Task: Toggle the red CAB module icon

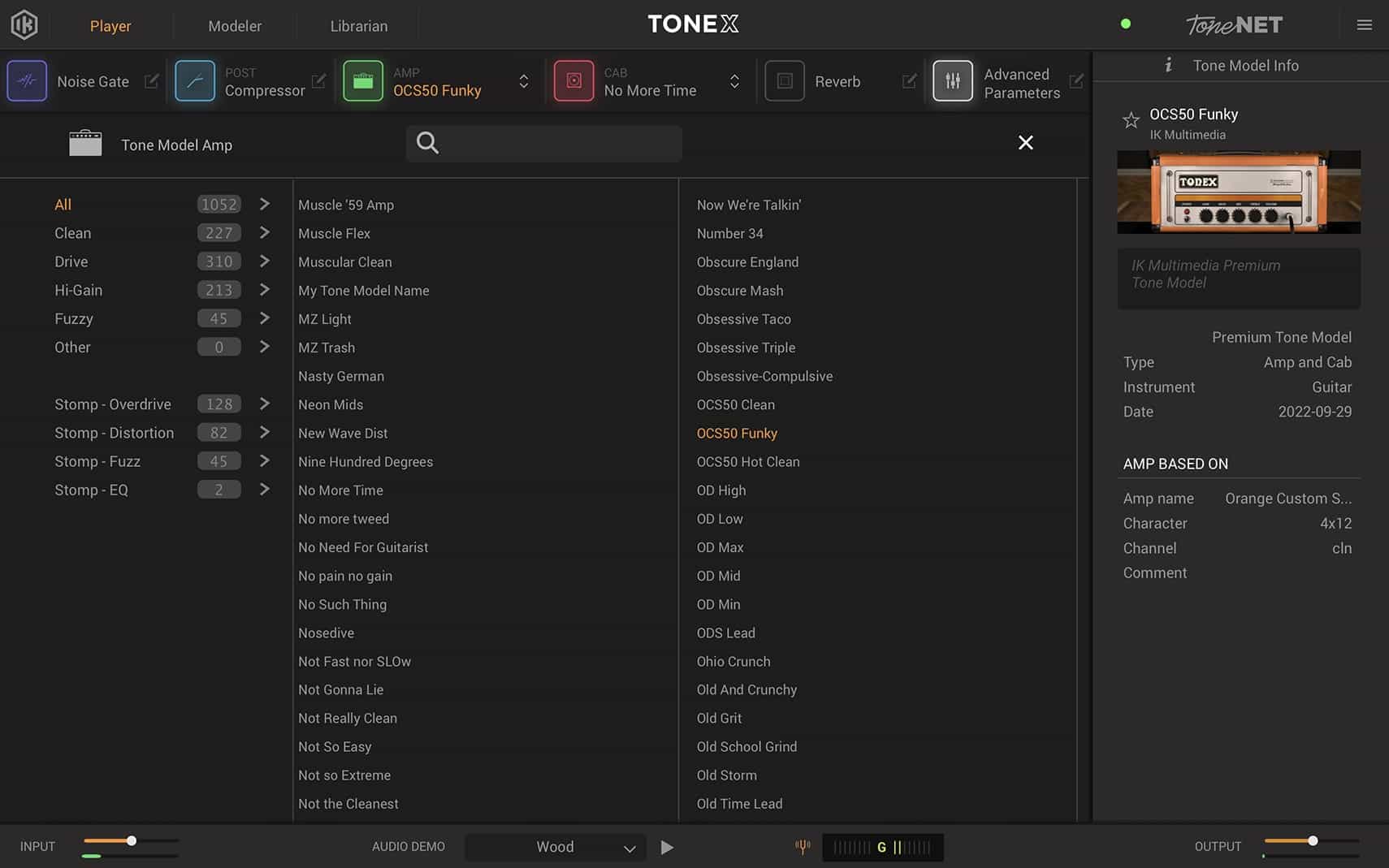Action: (573, 81)
